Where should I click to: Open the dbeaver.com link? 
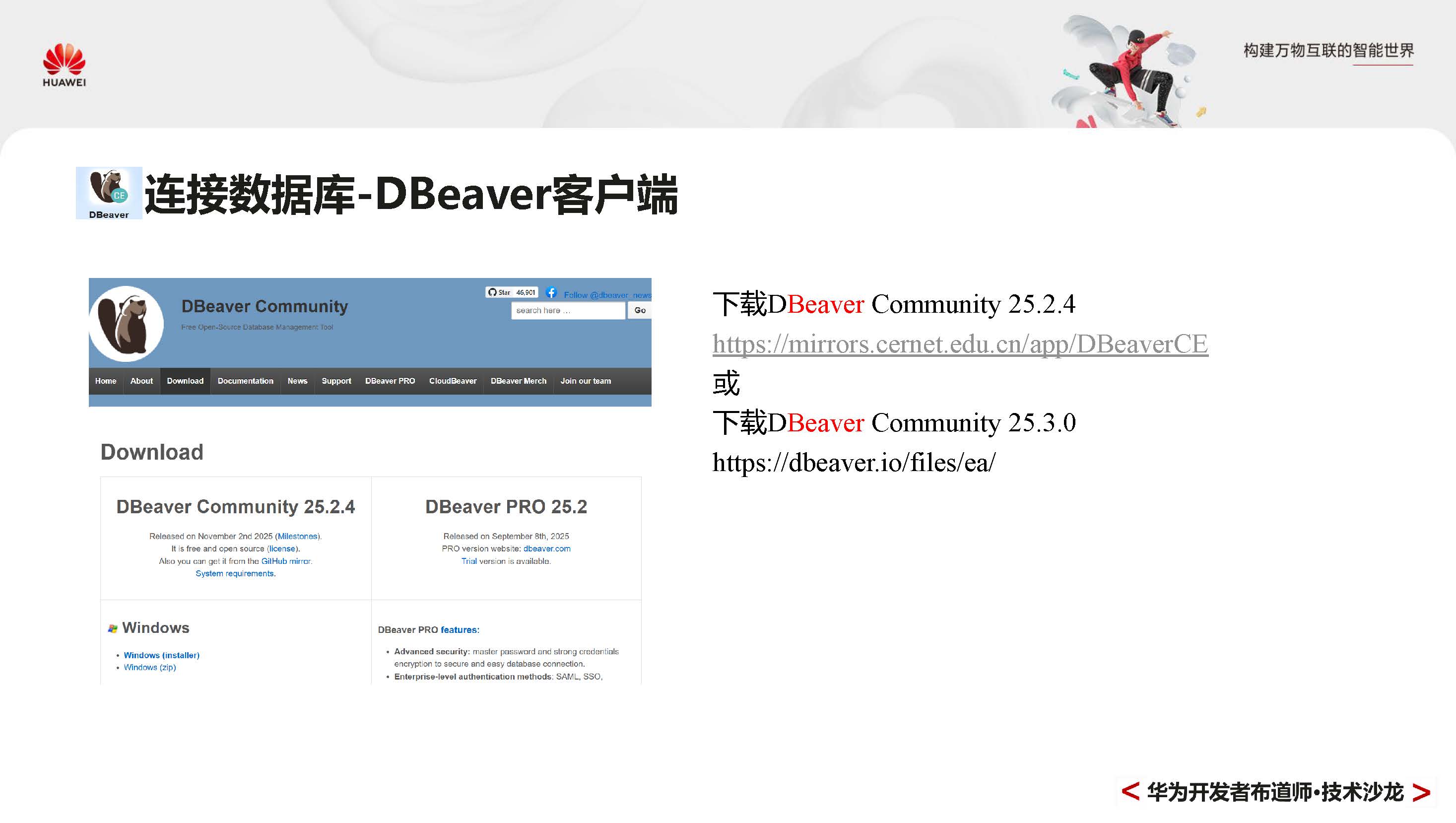tap(546, 549)
